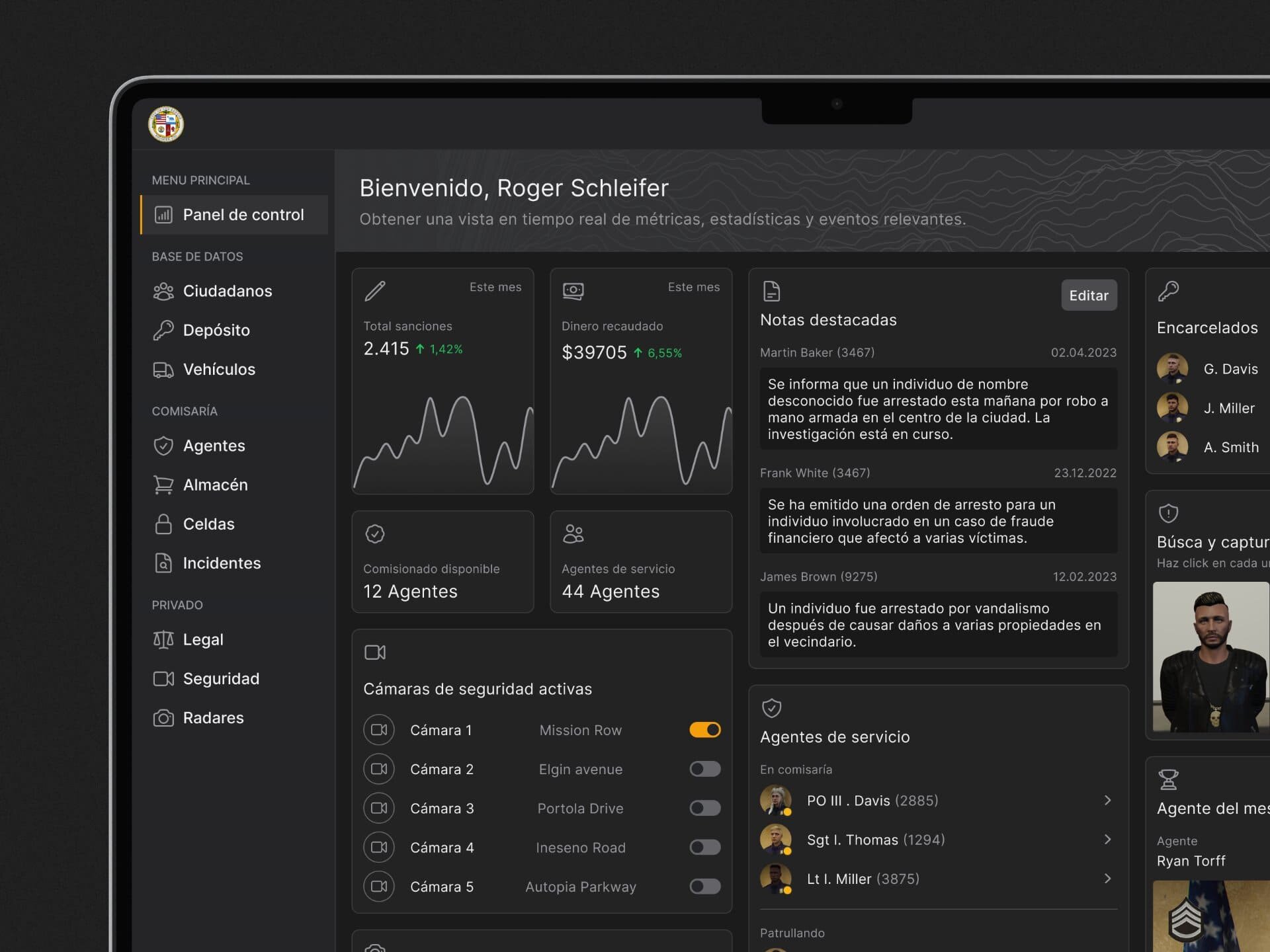Screen dimensions: 1270x952
Task: Open the Ciudadanos menu item
Action: (x=227, y=291)
